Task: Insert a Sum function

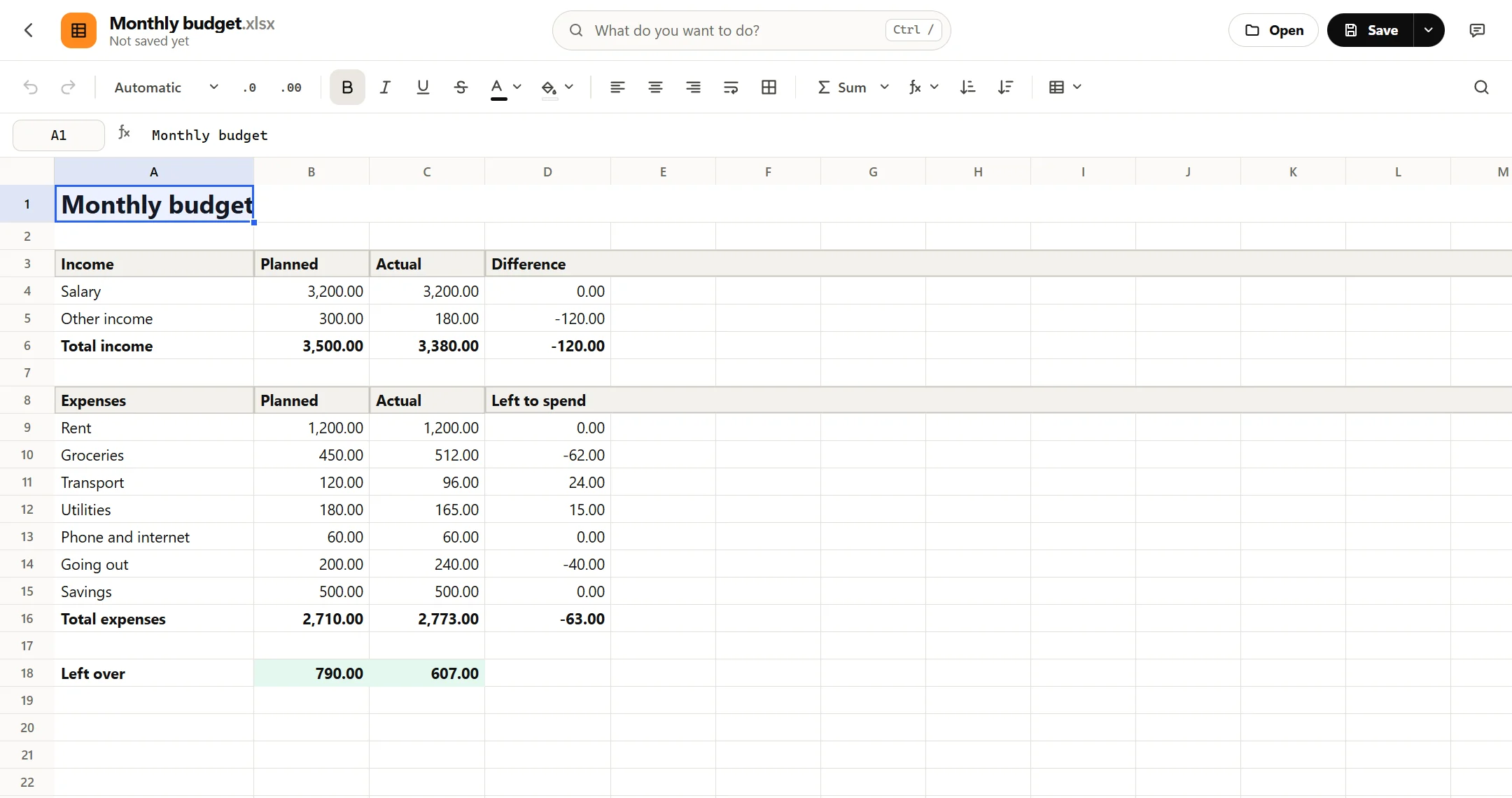Action: tap(842, 87)
